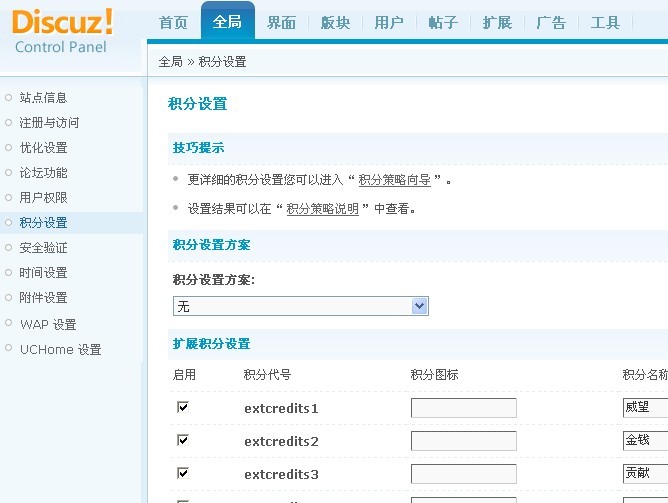Open 用户权限 in the sidebar
The image size is (668, 503).
(x=43, y=198)
